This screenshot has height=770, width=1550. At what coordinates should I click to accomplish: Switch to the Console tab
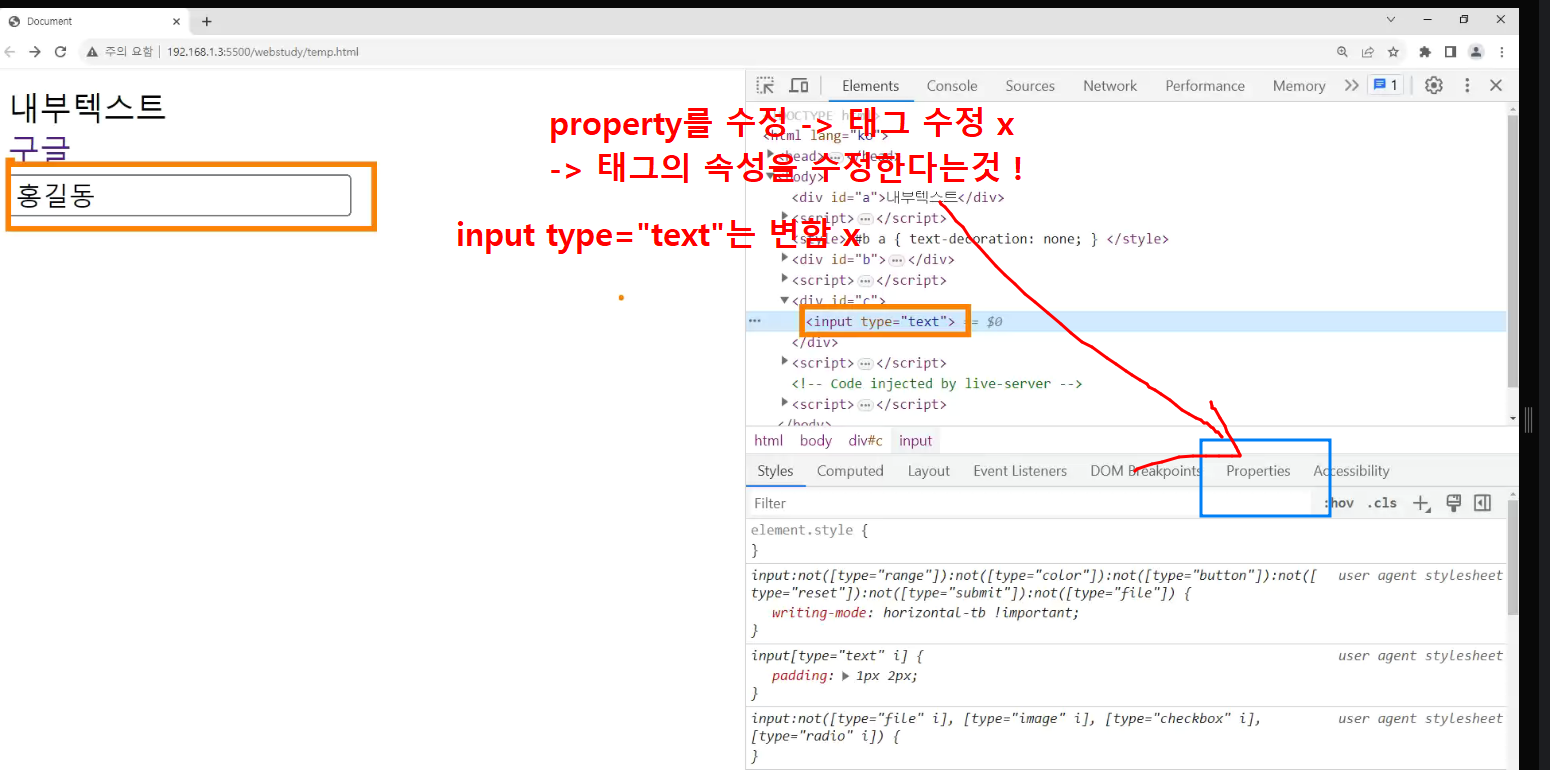tap(952, 86)
